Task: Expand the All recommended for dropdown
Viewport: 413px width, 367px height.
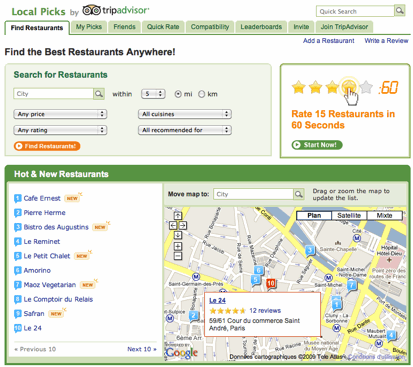Action: pyautogui.click(x=185, y=130)
